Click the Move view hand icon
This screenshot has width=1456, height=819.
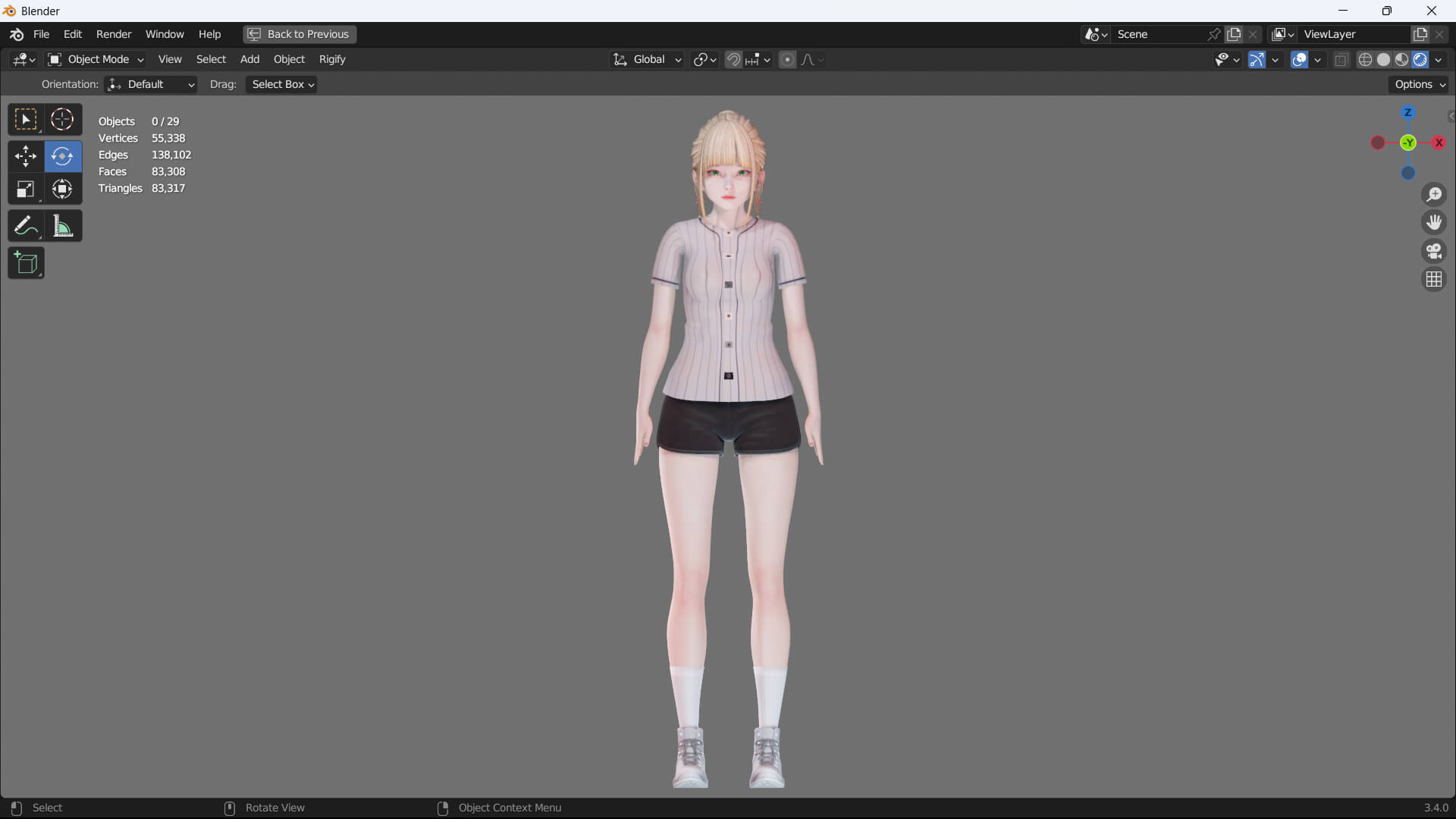coord(1433,223)
